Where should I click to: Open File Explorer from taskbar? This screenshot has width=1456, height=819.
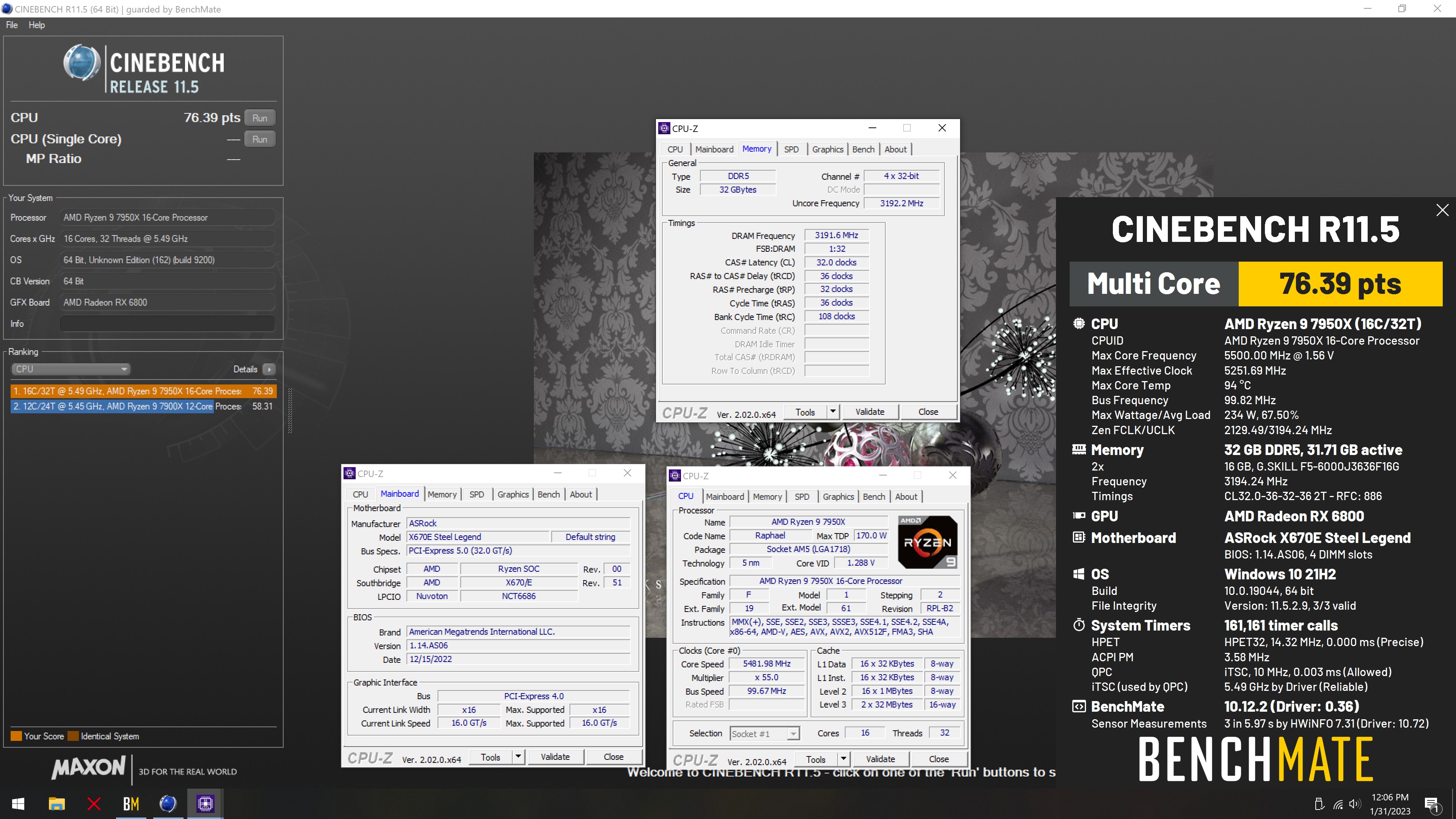tap(56, 804)
